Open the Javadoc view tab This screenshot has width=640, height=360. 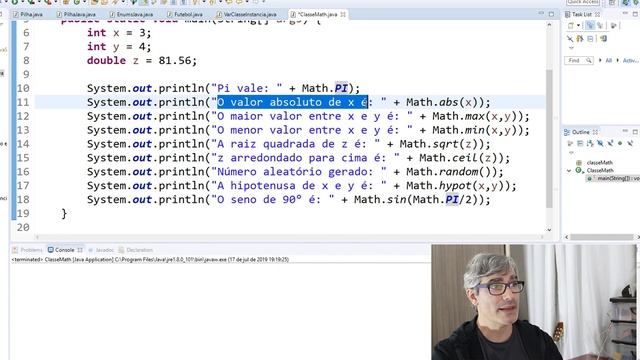101,250
